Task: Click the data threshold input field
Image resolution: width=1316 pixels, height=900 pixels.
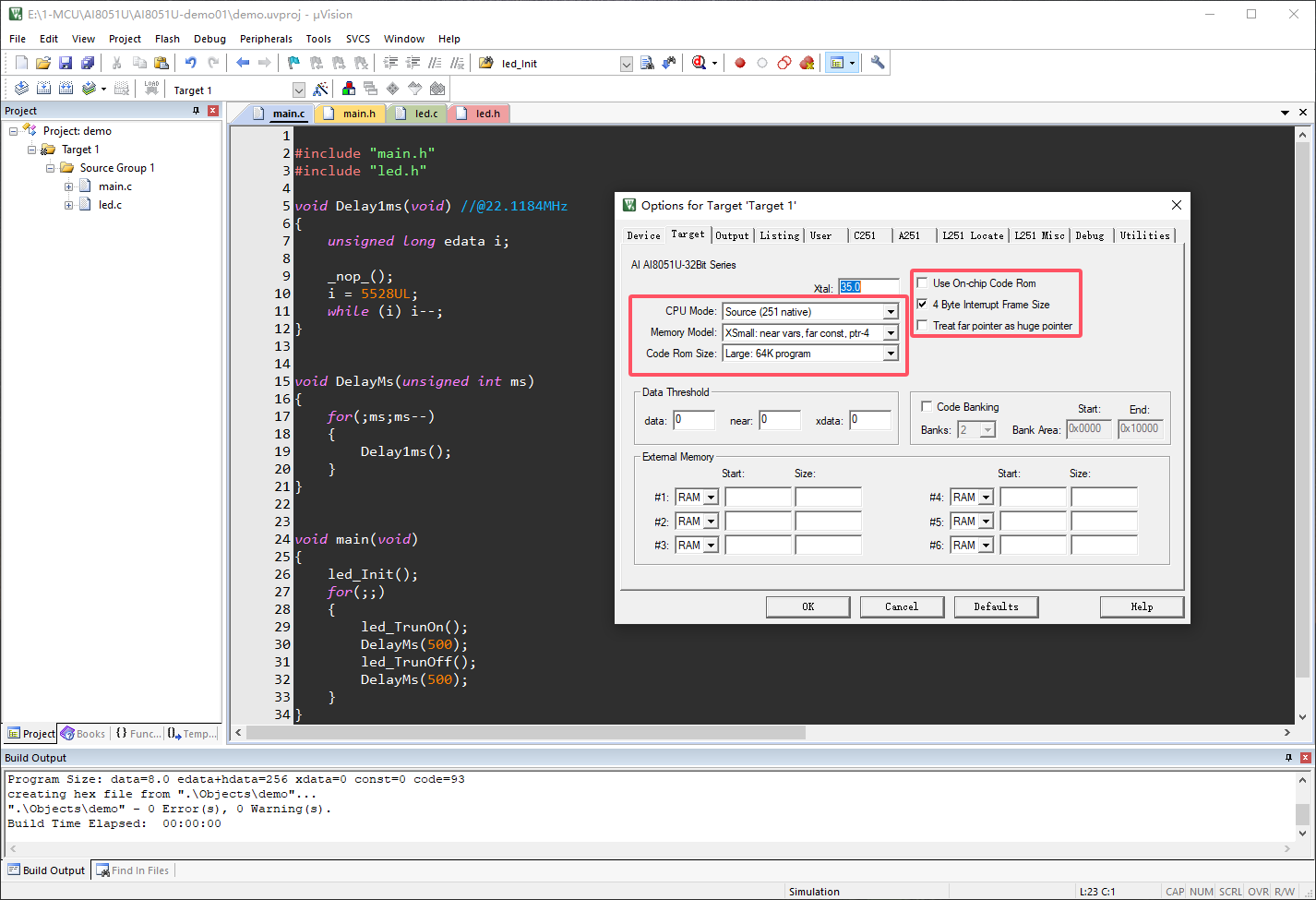Action: point(693,420)
